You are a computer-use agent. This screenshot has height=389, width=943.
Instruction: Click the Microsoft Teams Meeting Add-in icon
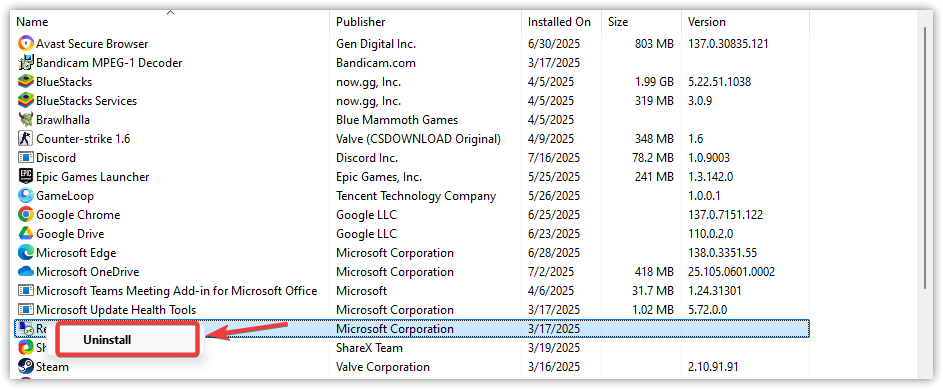coord(26,291)
